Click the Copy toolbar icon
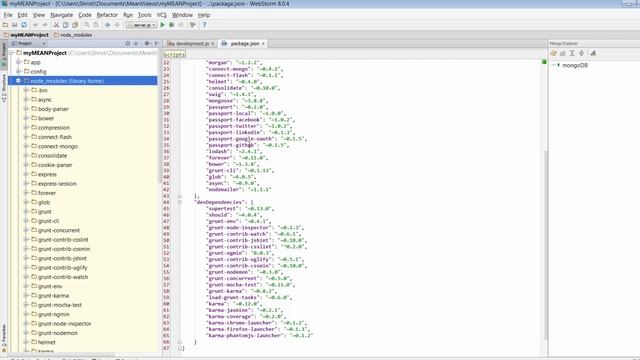Viewport: 640px width, 360px height. coord(66,25)
